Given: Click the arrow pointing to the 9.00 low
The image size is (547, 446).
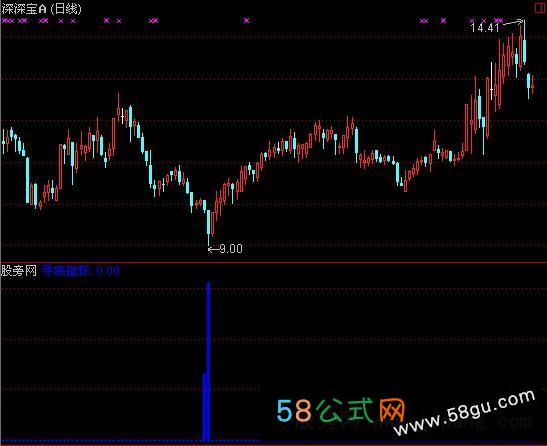Looking at the screenshot, I should coord(213,249).
